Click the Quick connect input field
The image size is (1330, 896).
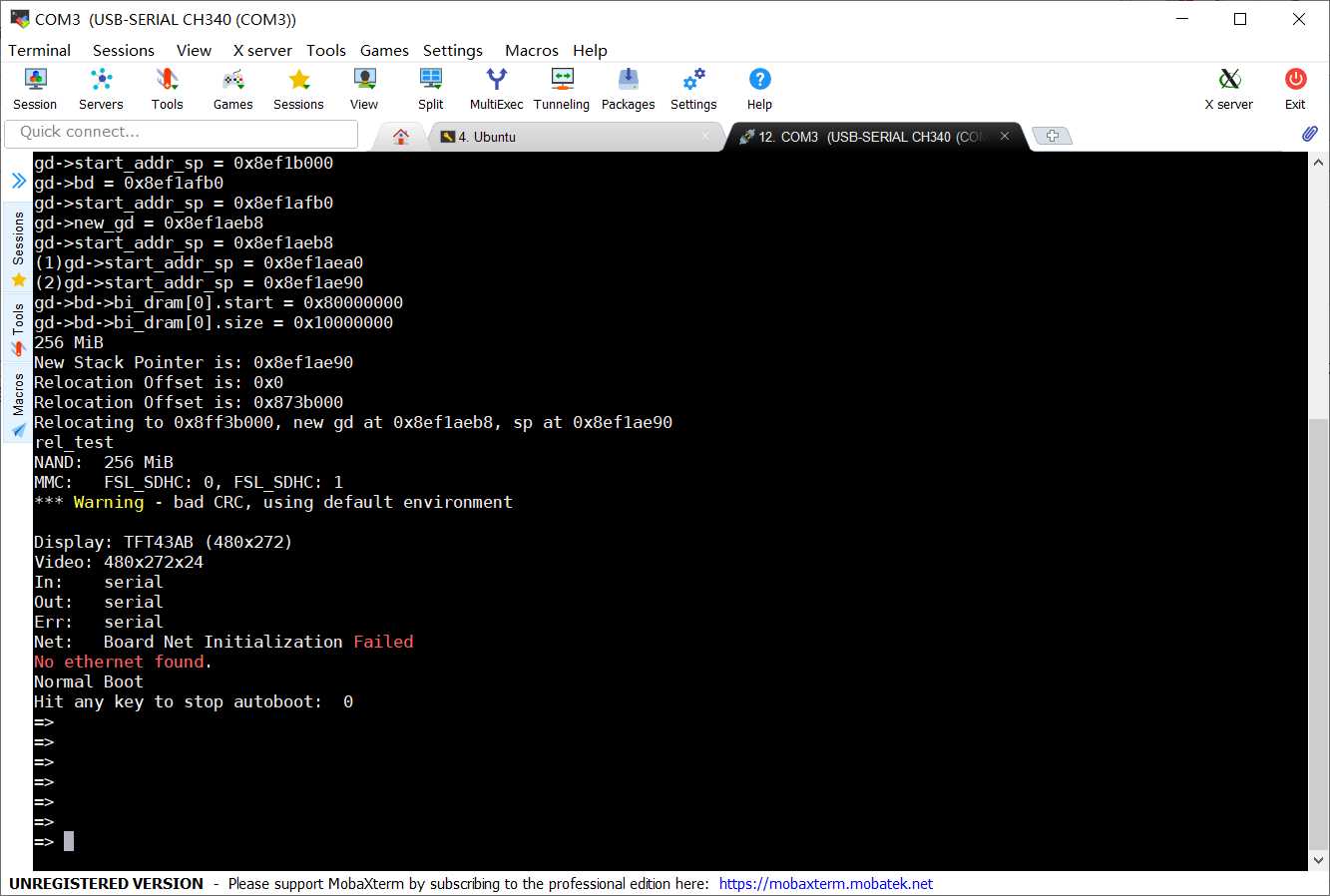tap(182, 133)
